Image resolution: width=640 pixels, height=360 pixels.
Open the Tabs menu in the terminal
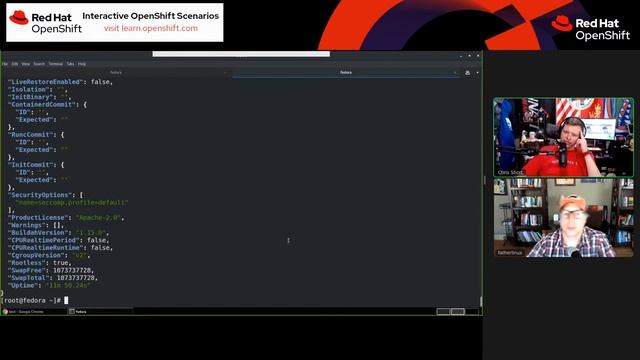tap(70, 64)
